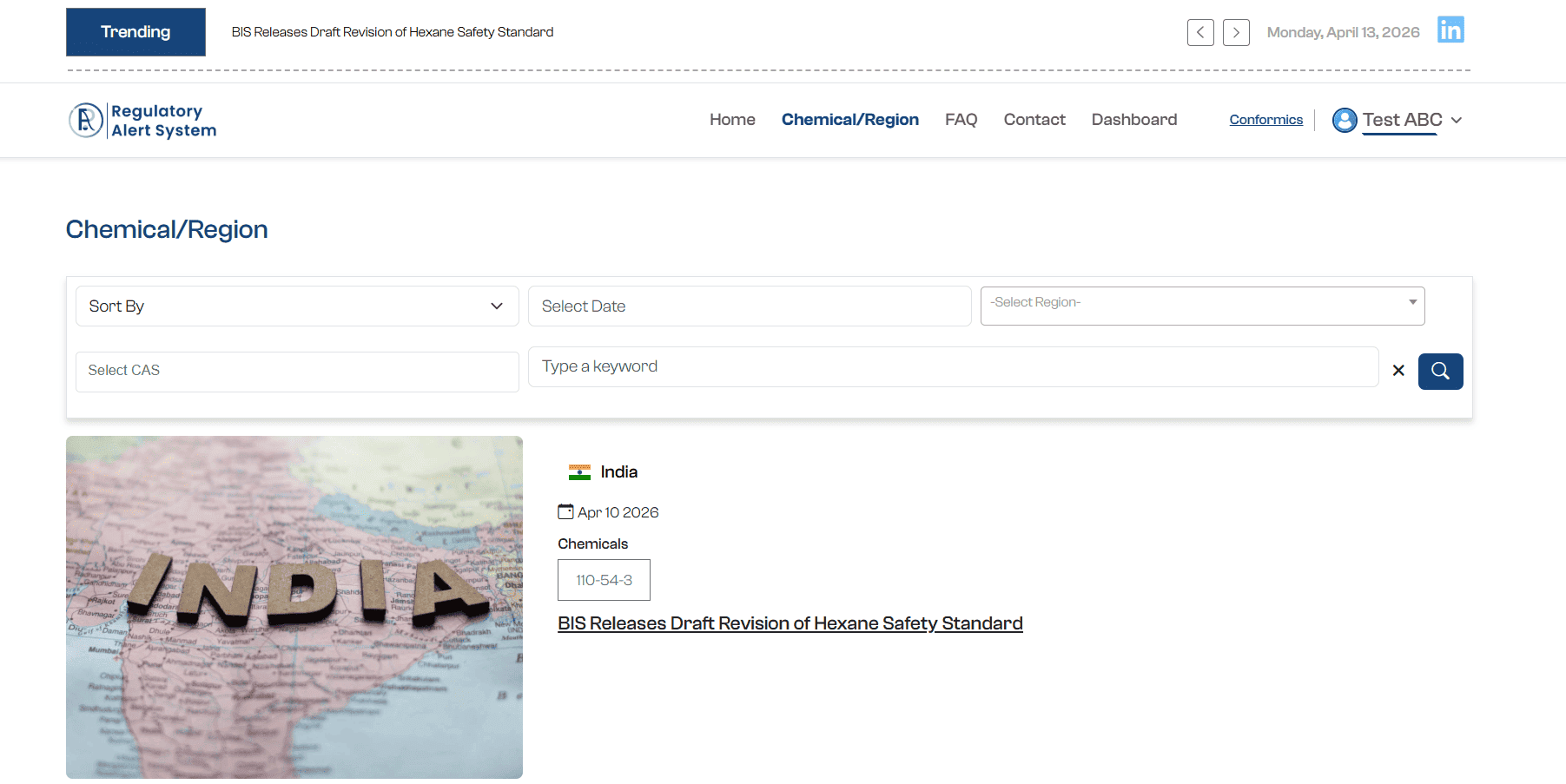
Task: Click the India region label
Action: pos(619,472)
